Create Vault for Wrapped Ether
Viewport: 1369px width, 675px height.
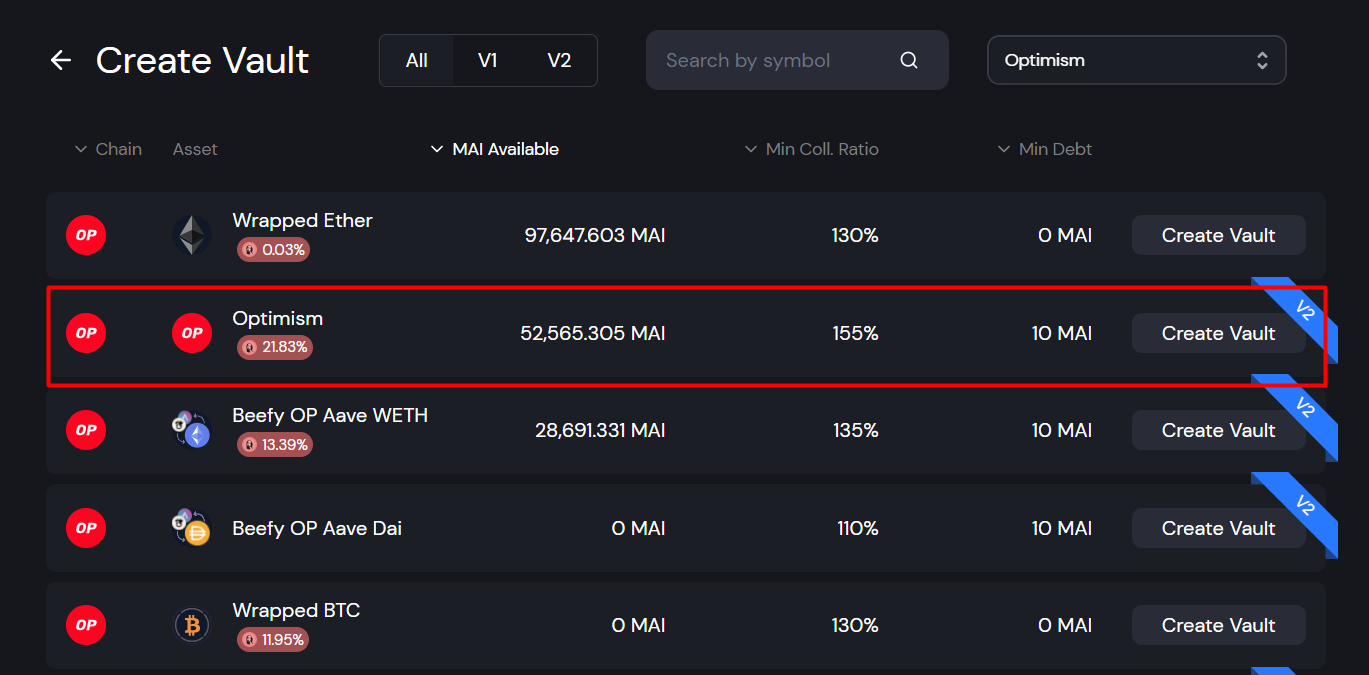coord(1218,235)
